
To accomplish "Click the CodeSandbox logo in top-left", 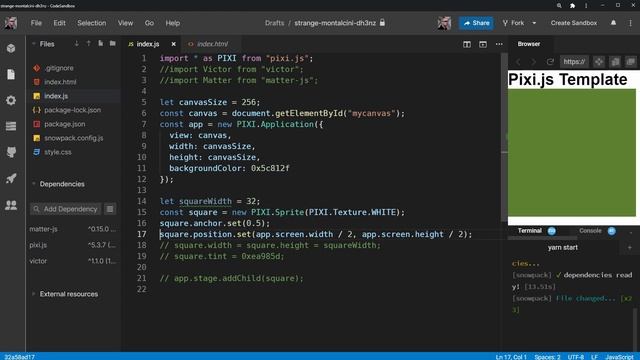I will 11,23.
